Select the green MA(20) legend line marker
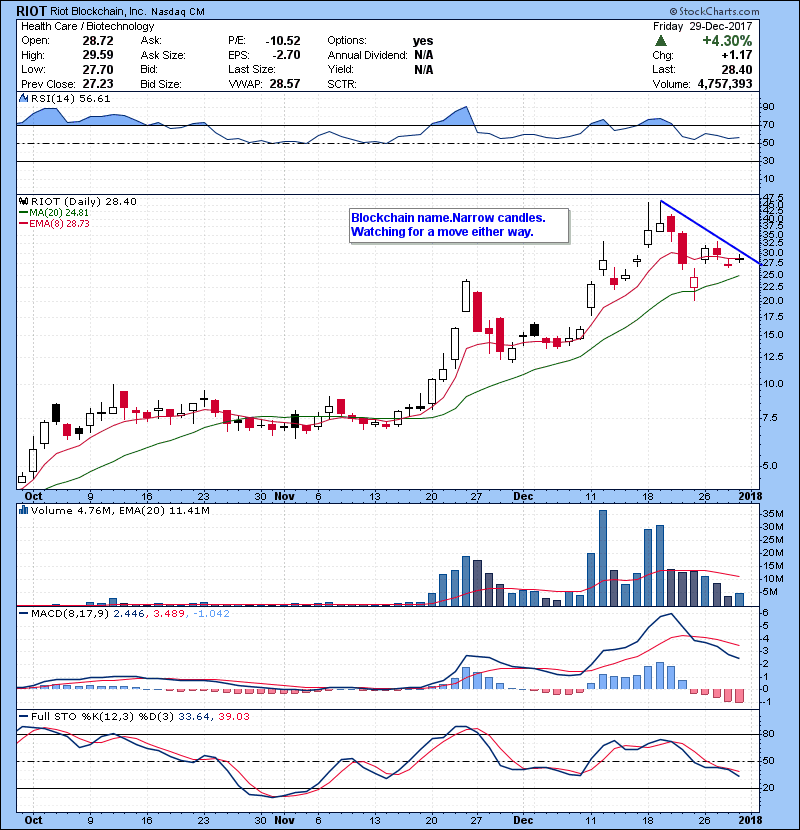The width and height of the screenshot is (800, 830). [23, 212]
